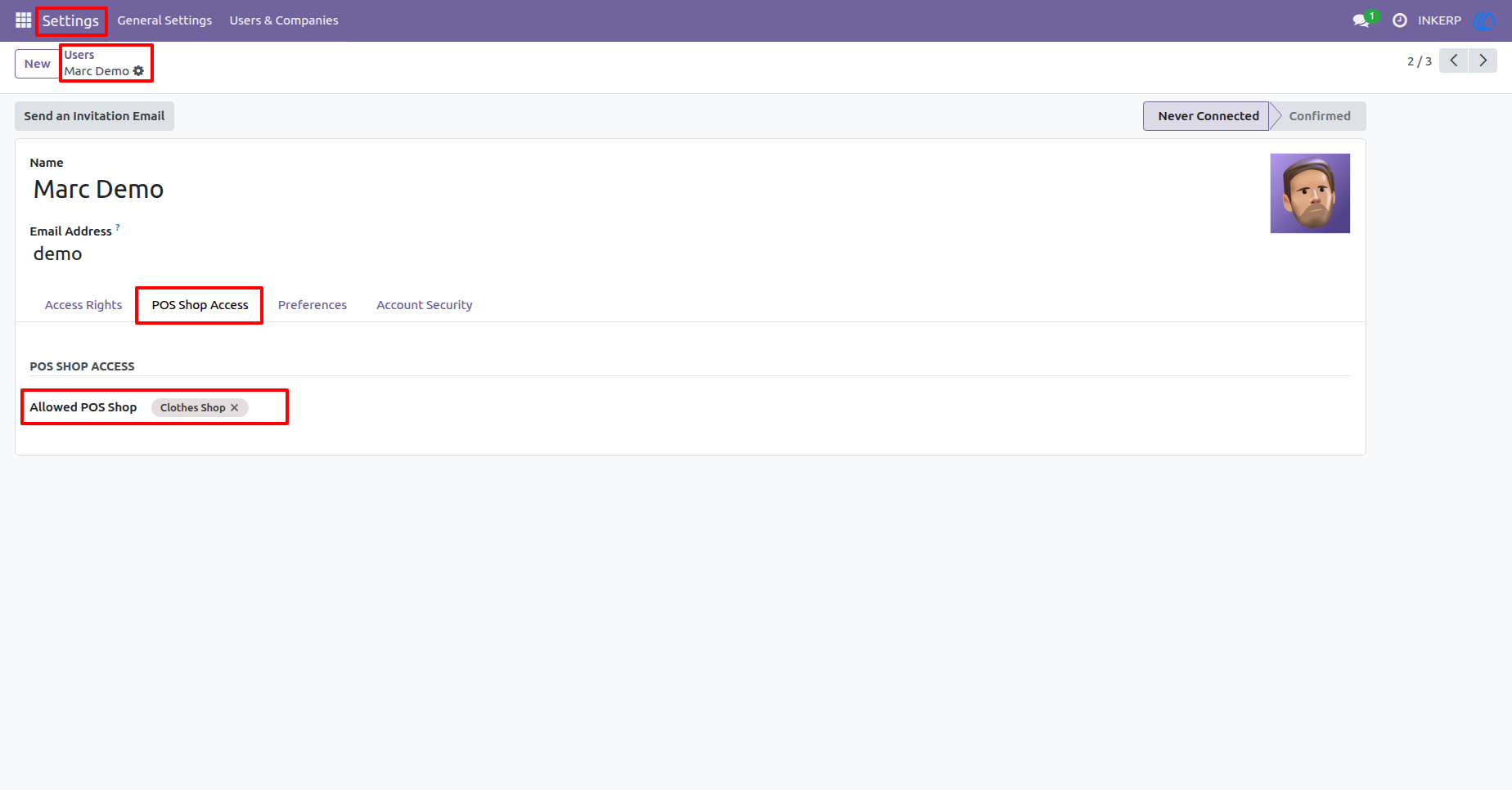The image size is (1512, 790).
Task: Click the Settings app title
Action: click(70, 20)
